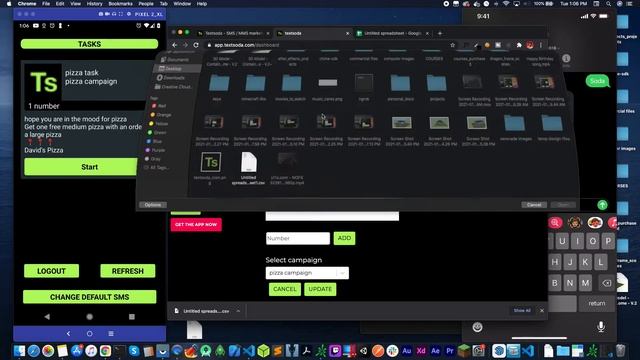Click the GET THE APP NOW button
This screenshot has height=360, width=640.
click(196, 224)
